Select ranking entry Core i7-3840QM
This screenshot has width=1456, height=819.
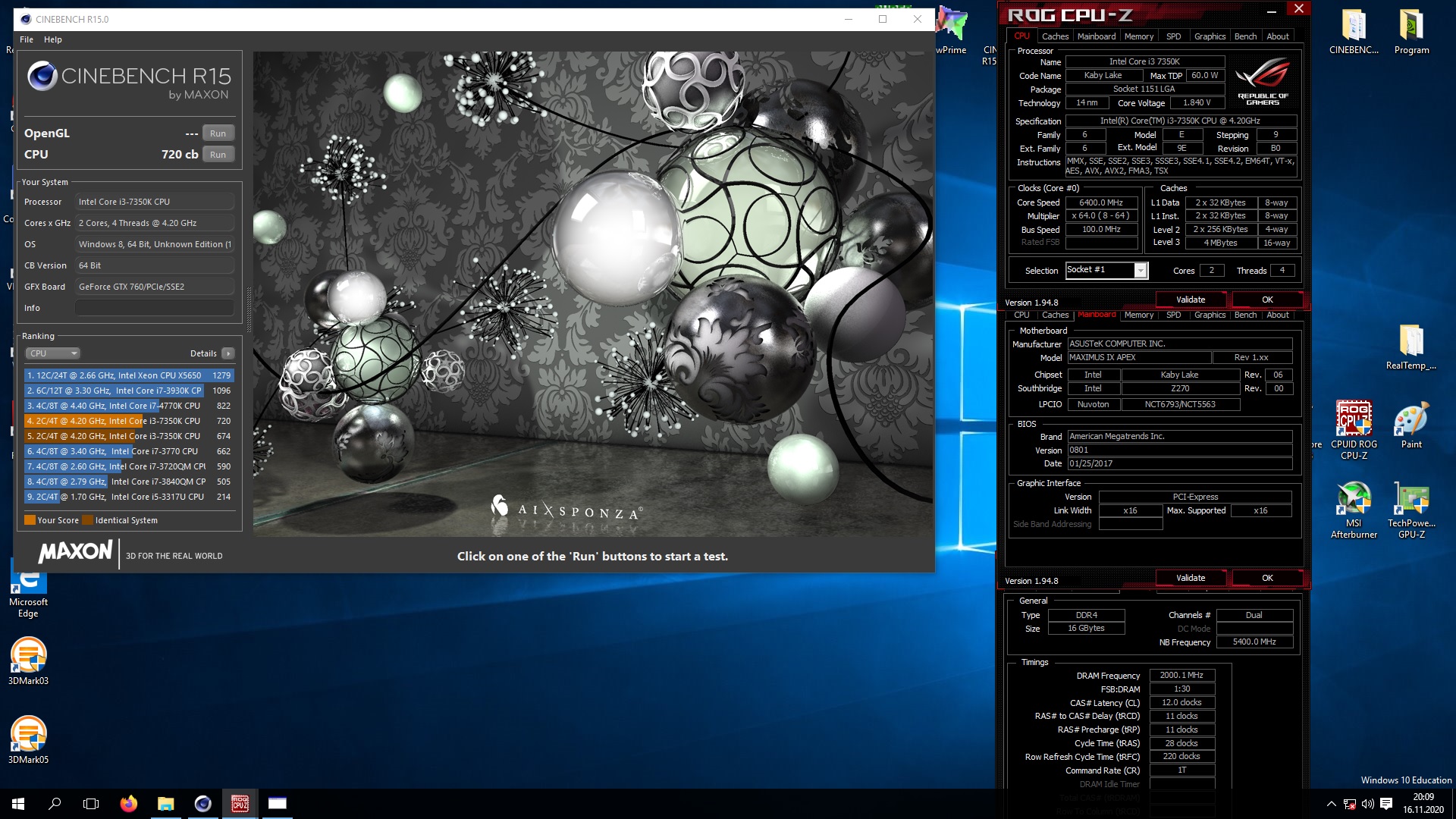129,482
